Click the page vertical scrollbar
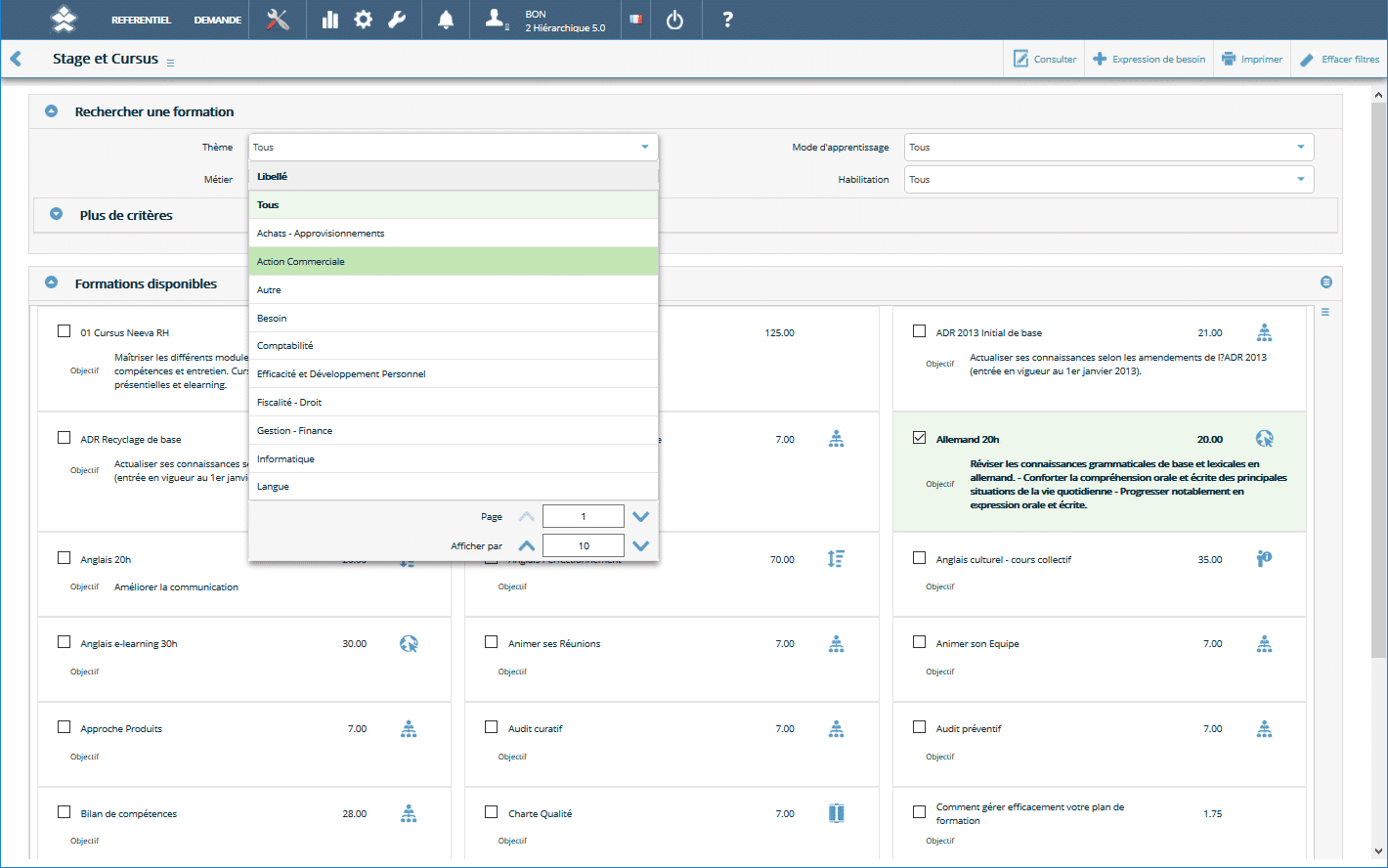The image size is (1388, 868). pos(1379,381)
